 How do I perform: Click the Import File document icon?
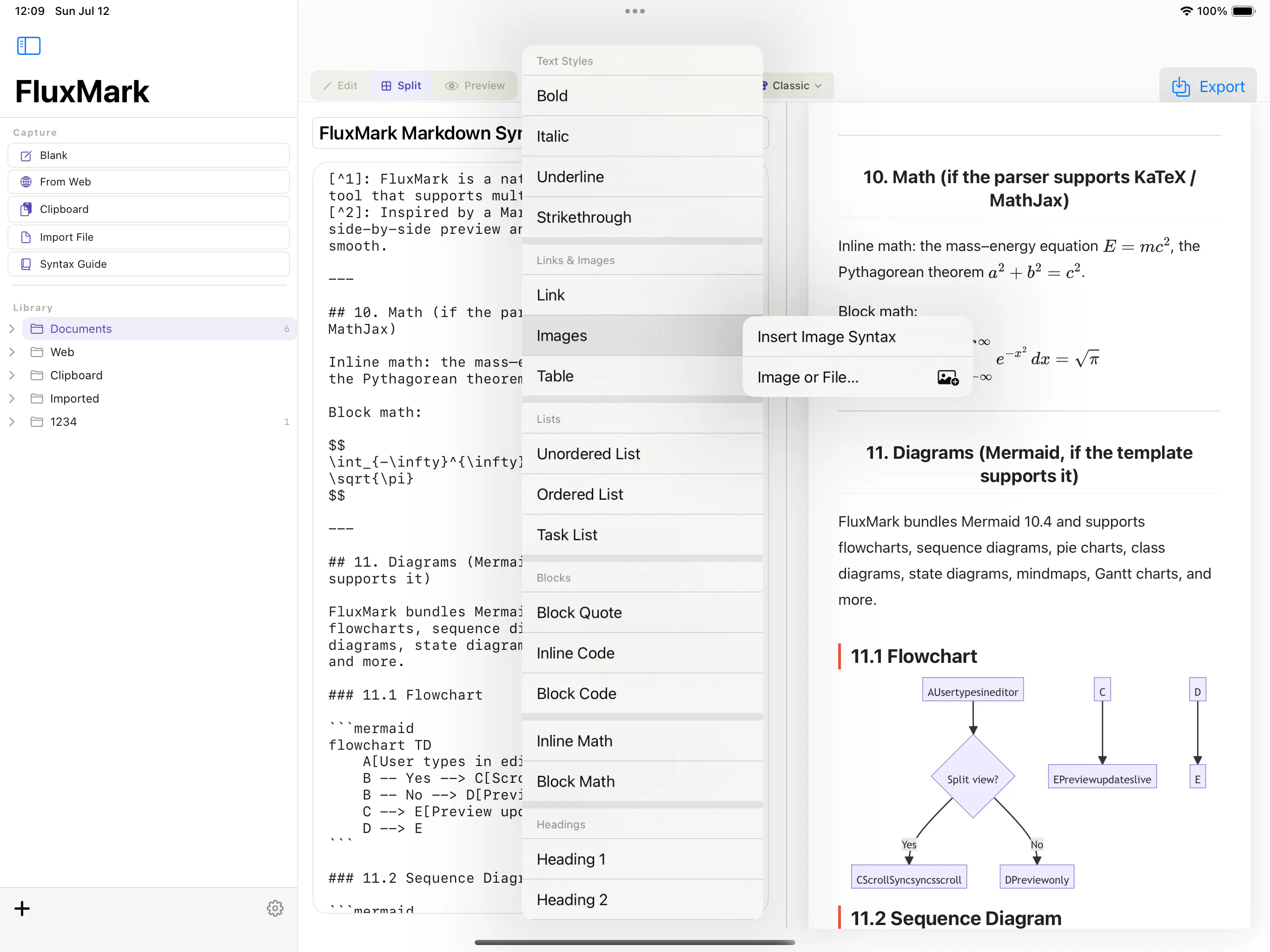(x=26, y=237)
